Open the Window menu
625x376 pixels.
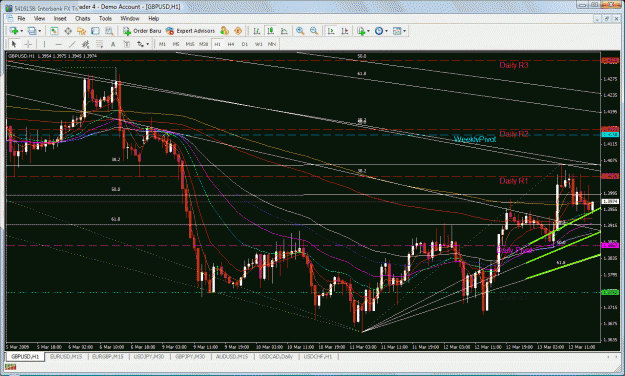[130, 18]
